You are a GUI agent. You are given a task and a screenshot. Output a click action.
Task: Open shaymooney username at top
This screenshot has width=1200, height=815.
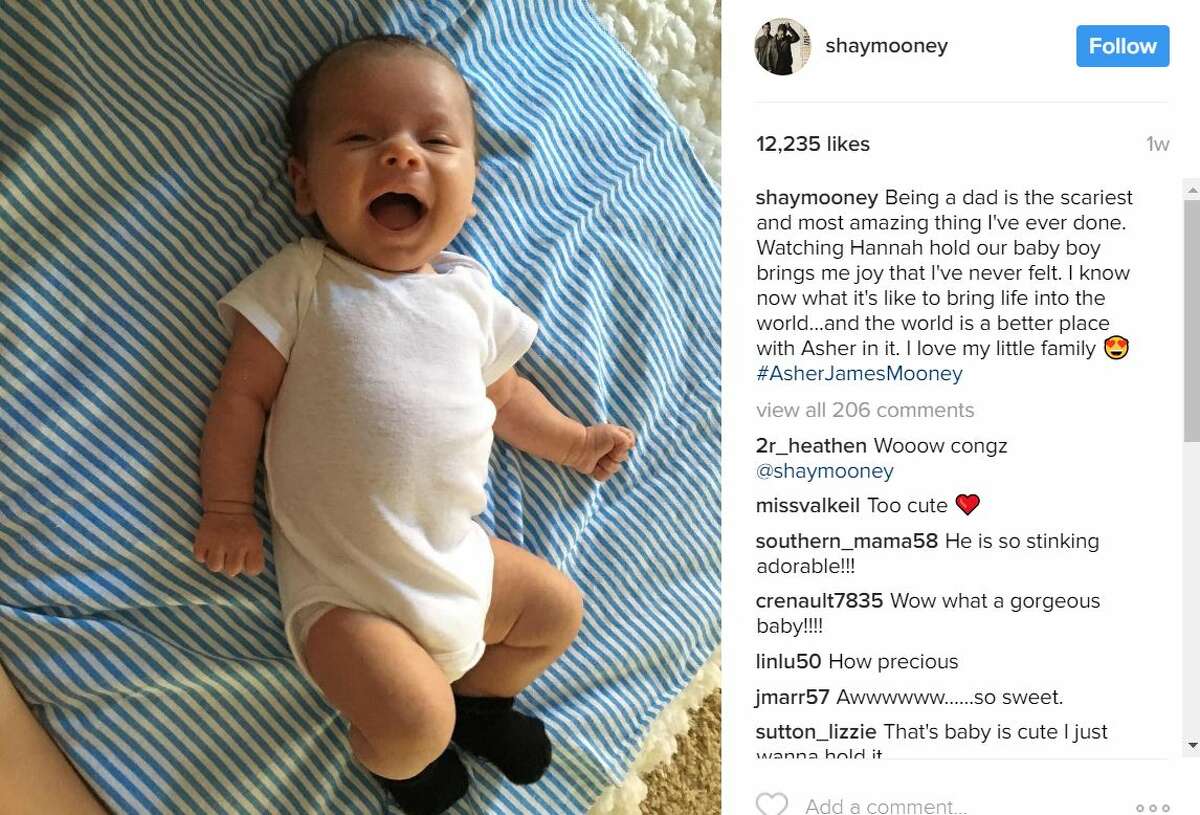coord(886,46)
